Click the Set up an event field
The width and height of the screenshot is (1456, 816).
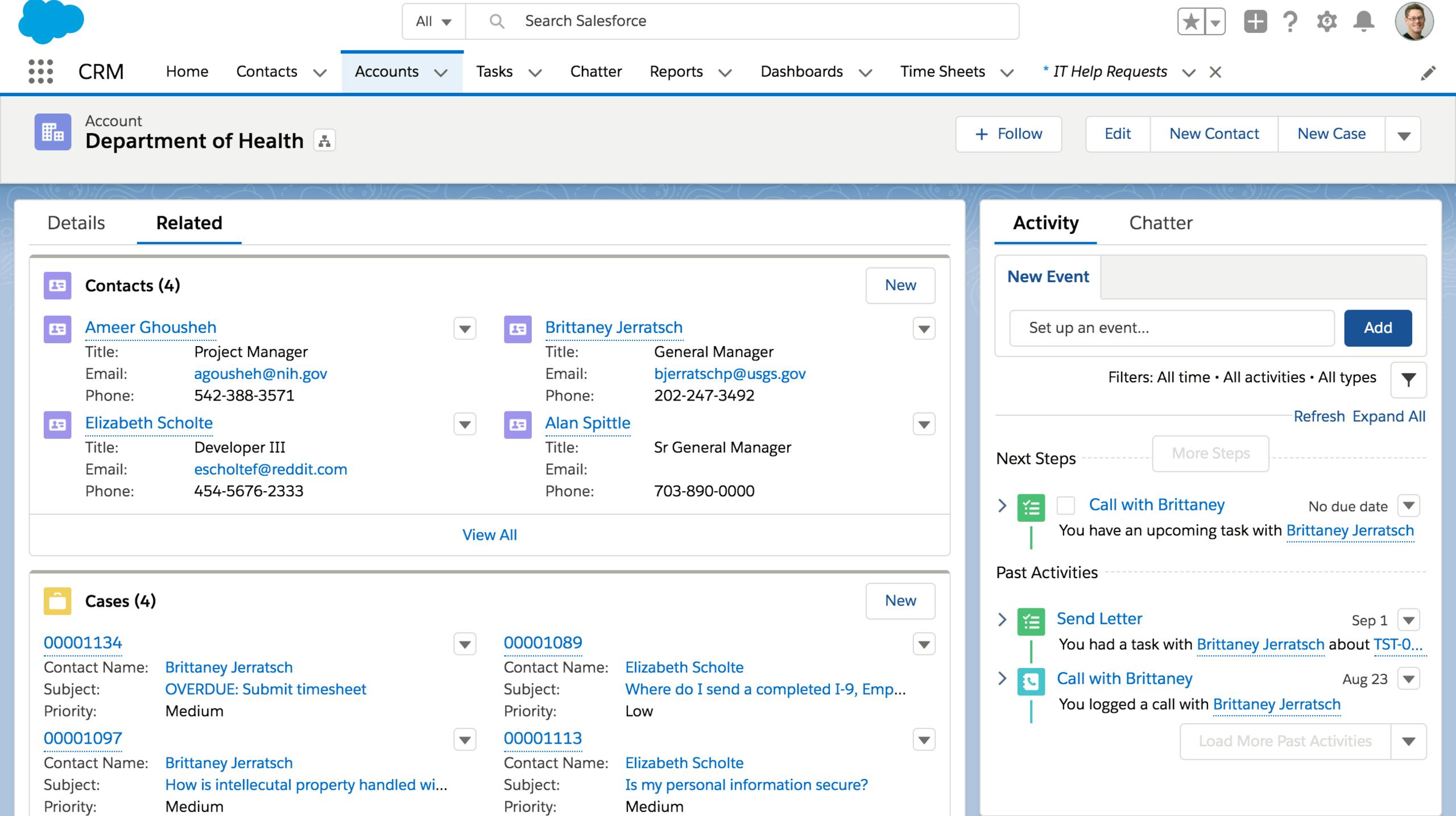pyautogui.click(x=1172, y=328)
